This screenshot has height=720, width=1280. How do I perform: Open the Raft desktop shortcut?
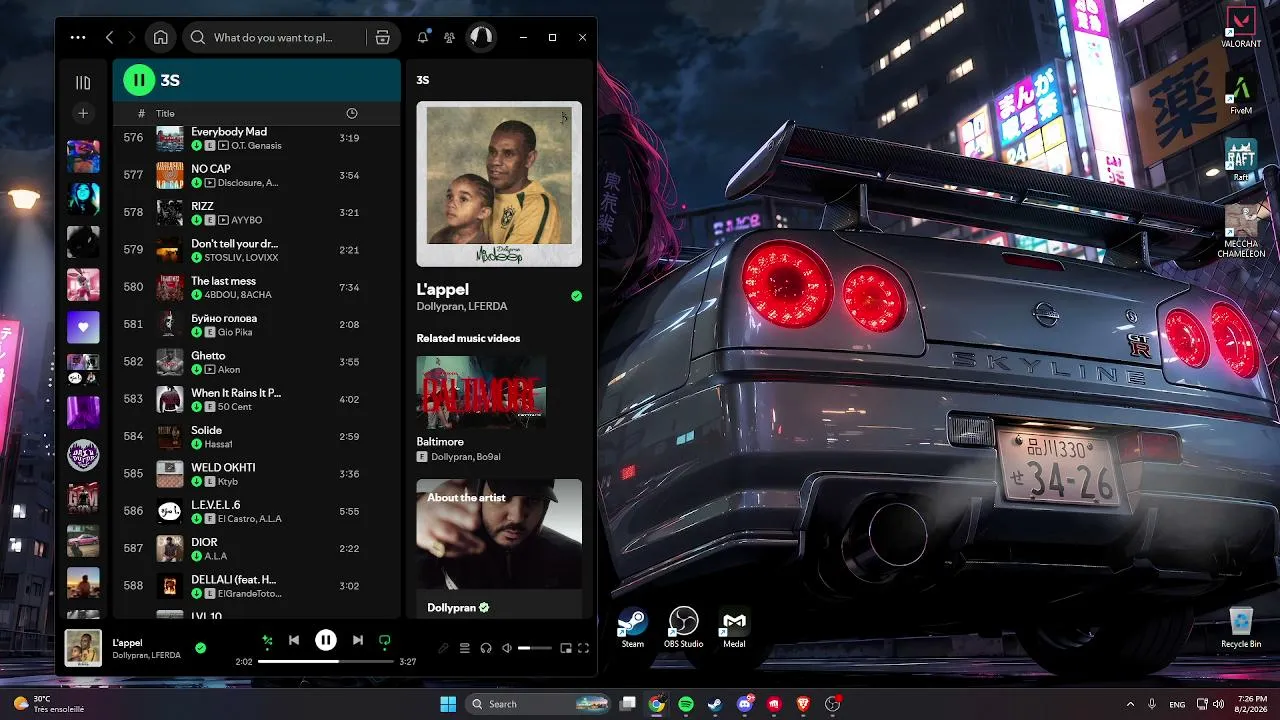pos(1241,160)
